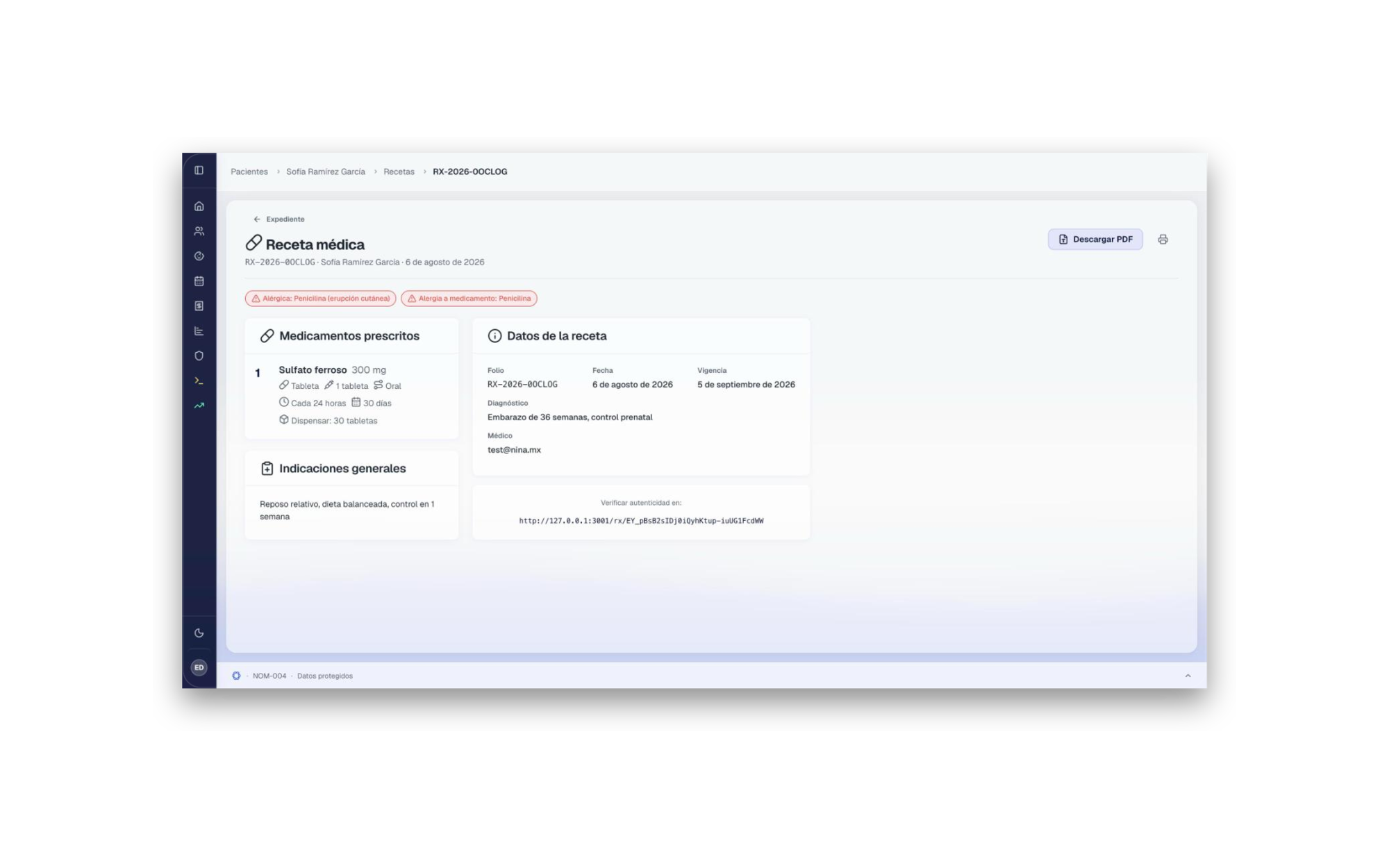Click the diagnosis text Embarazo de 36 semanas
This screenshot has width=1389, height=868.
click(569, 417)
